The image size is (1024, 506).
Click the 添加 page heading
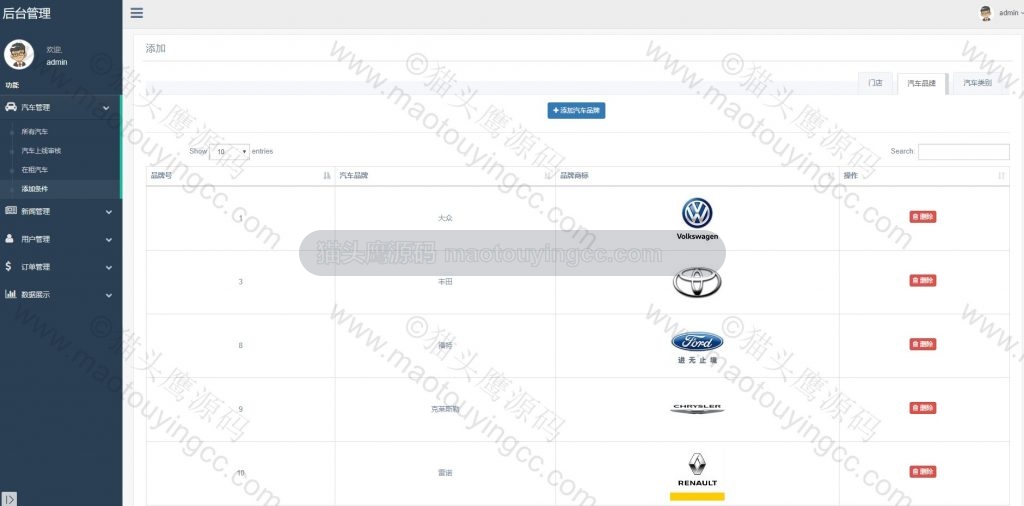coord(155,48)
